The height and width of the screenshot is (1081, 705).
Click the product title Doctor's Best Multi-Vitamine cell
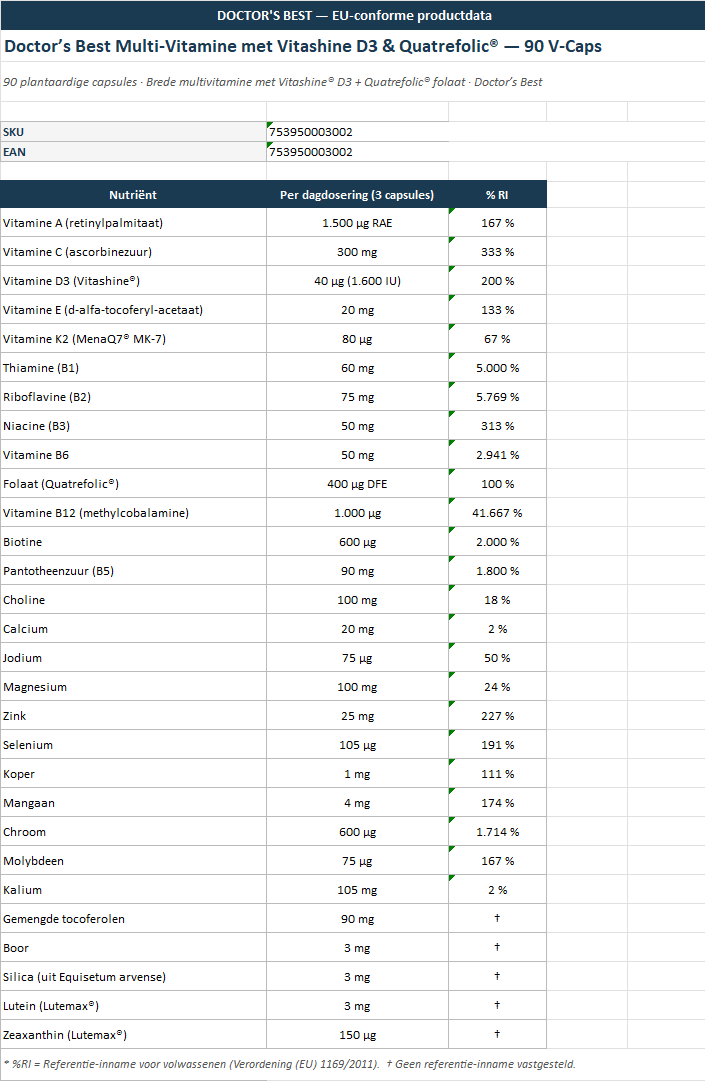352,46
